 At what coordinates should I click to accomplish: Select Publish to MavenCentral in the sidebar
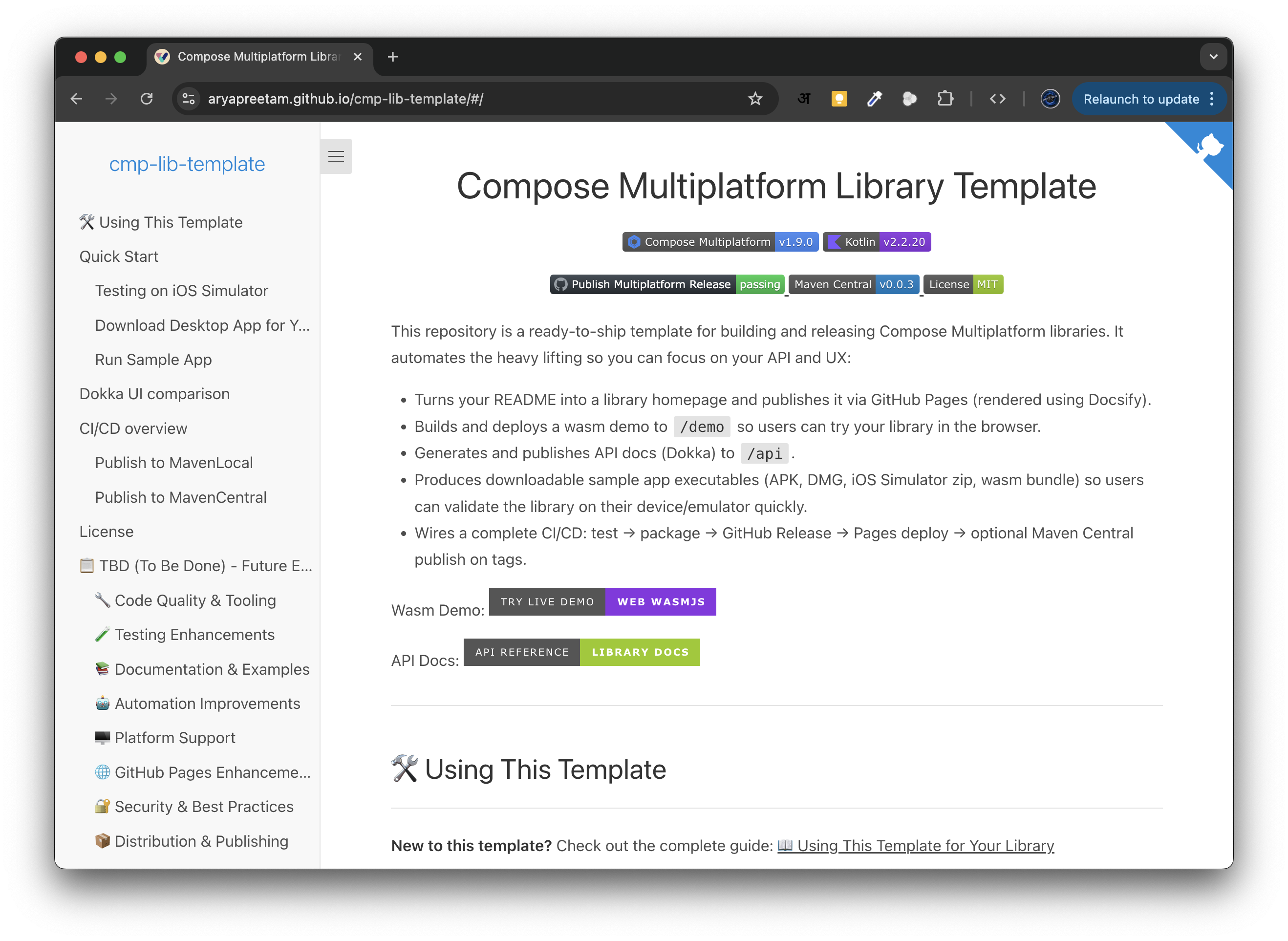pyautogui.click(x=181, y=497)
